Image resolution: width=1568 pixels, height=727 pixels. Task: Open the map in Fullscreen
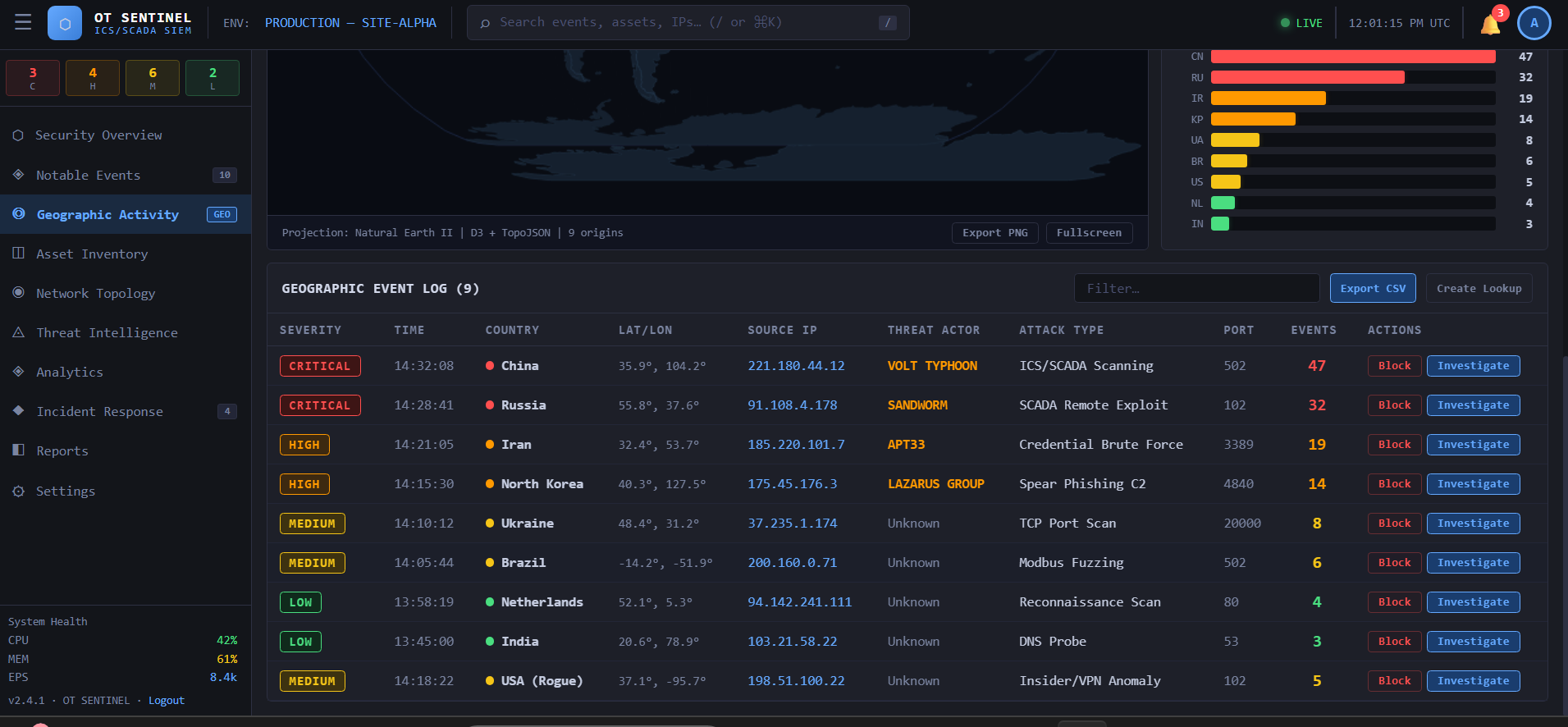click(1089, 233)
